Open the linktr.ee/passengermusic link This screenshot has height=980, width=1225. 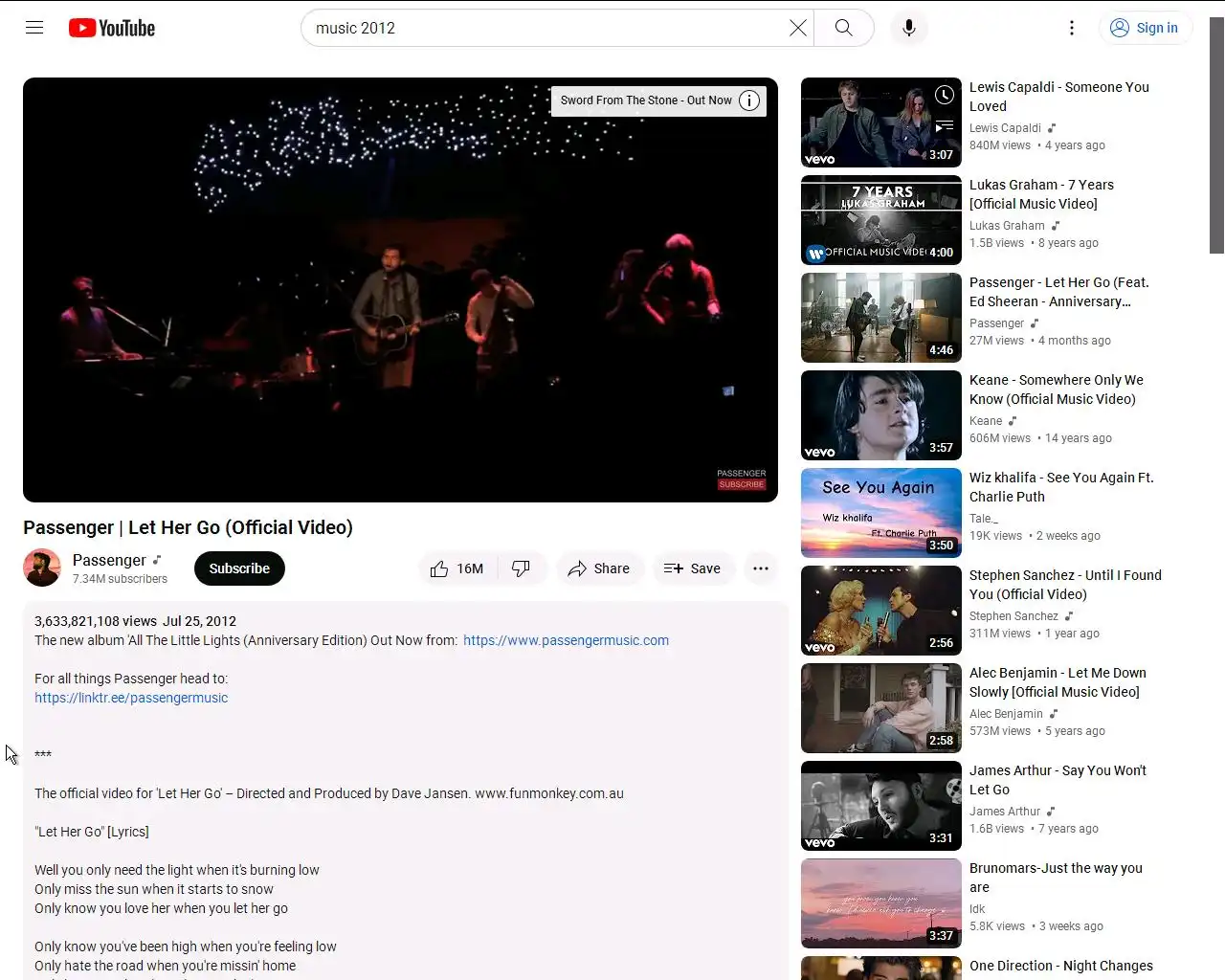[131, 698]
